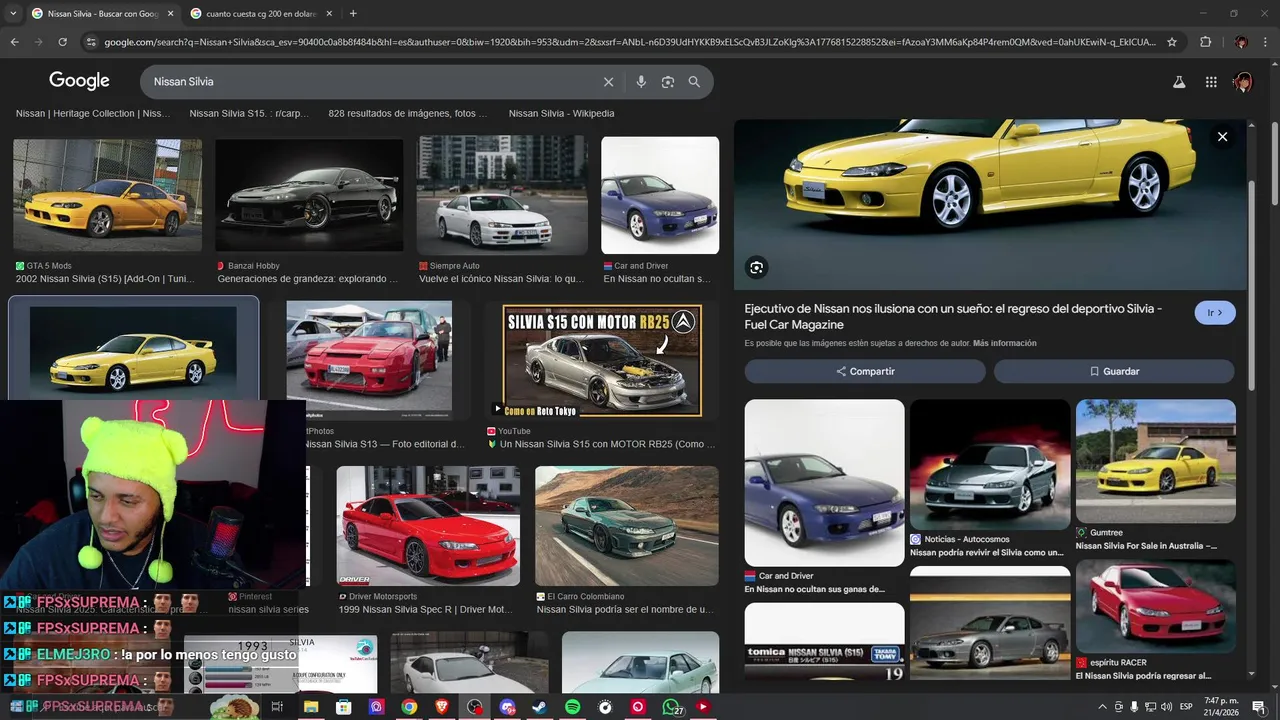Open File Explorer from the taskbar

coord(311,707)
